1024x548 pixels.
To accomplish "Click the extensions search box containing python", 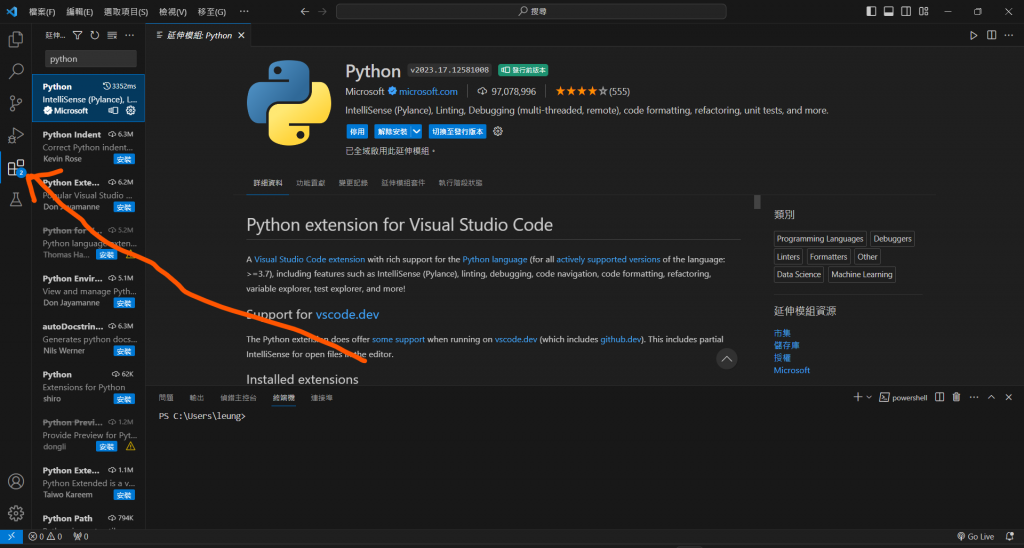I will coord(90,59).
